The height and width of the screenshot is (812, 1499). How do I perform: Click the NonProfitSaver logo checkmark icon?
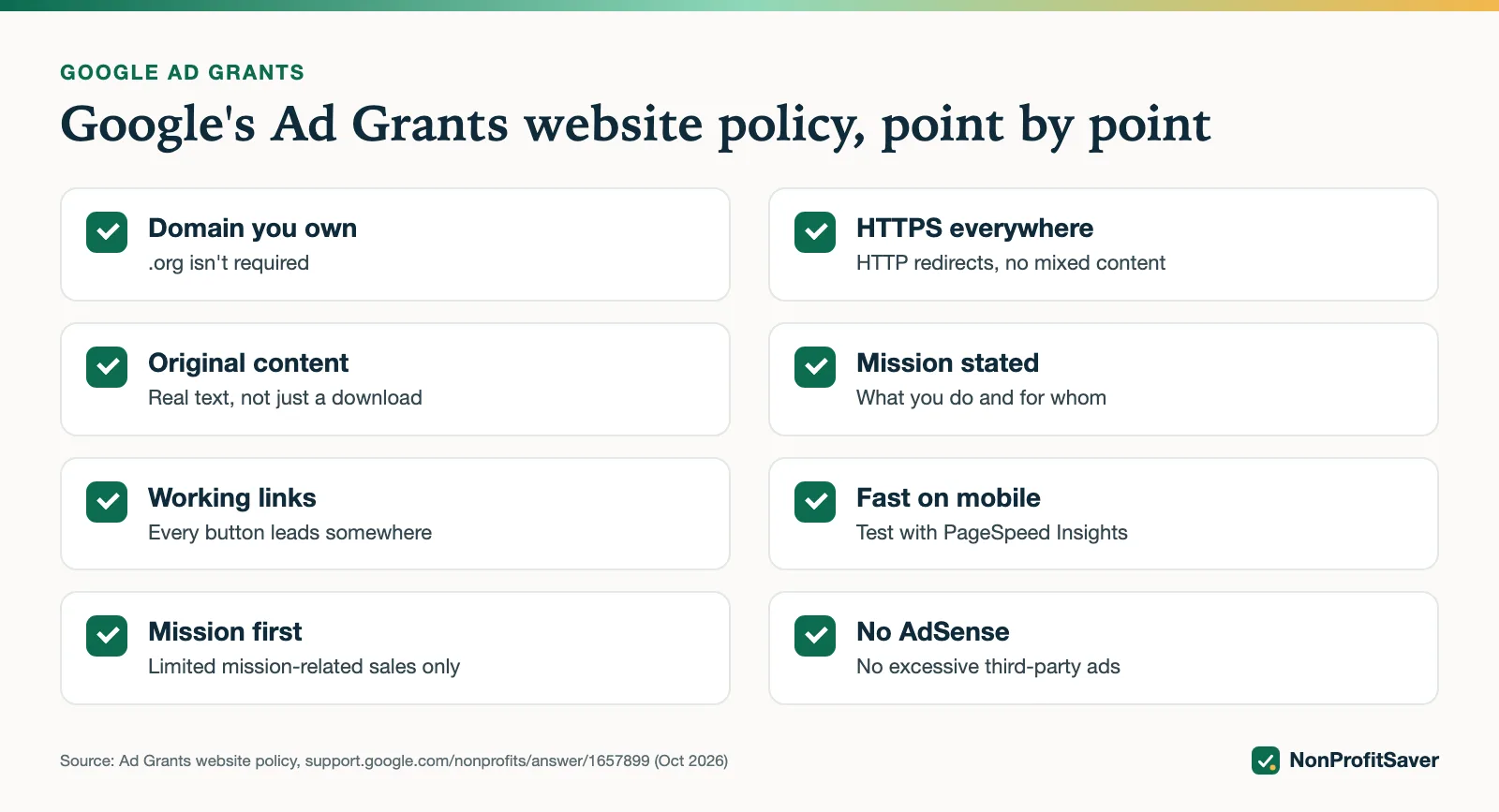click(x=1266, y=760)
